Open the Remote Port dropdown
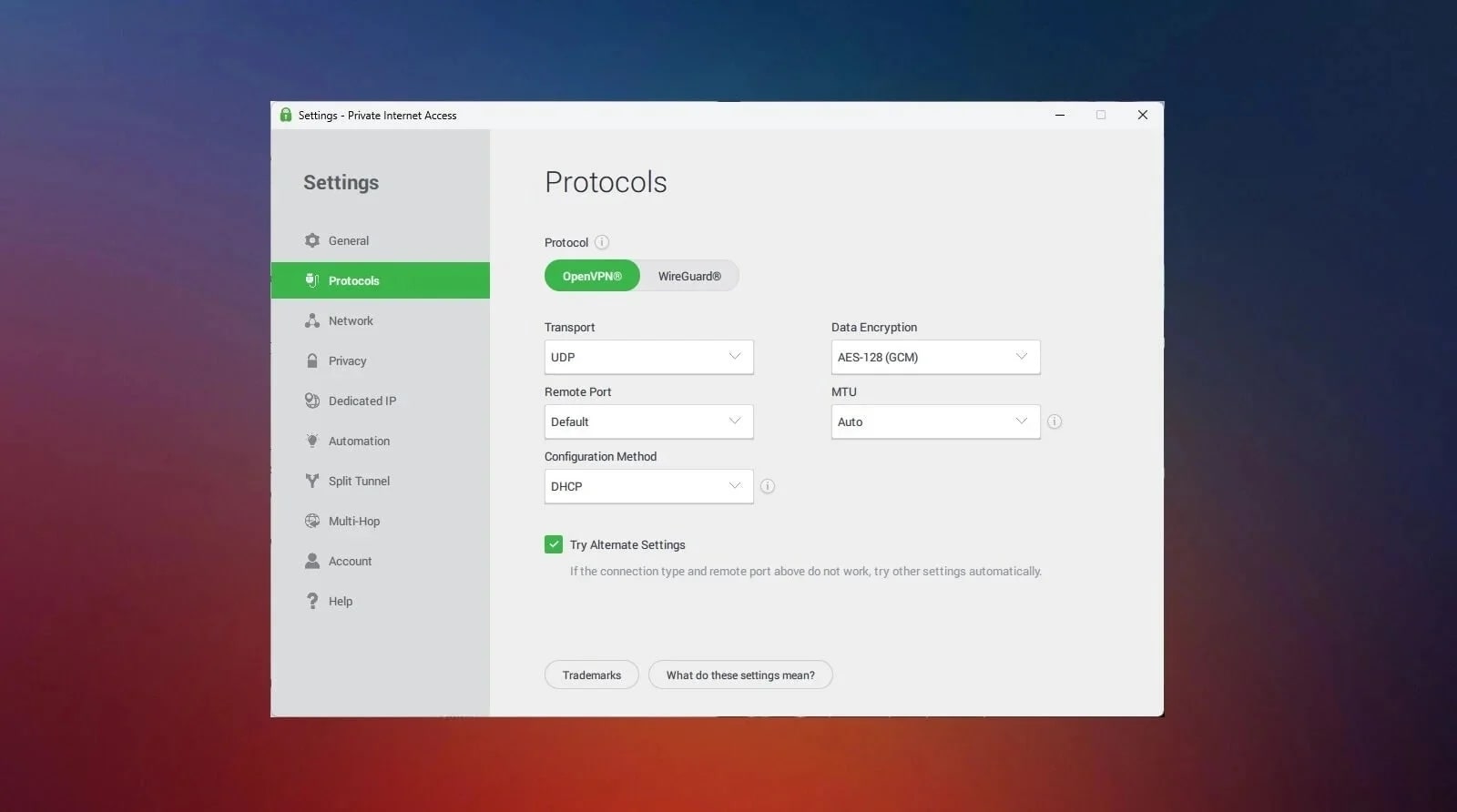 click(648, 421)
